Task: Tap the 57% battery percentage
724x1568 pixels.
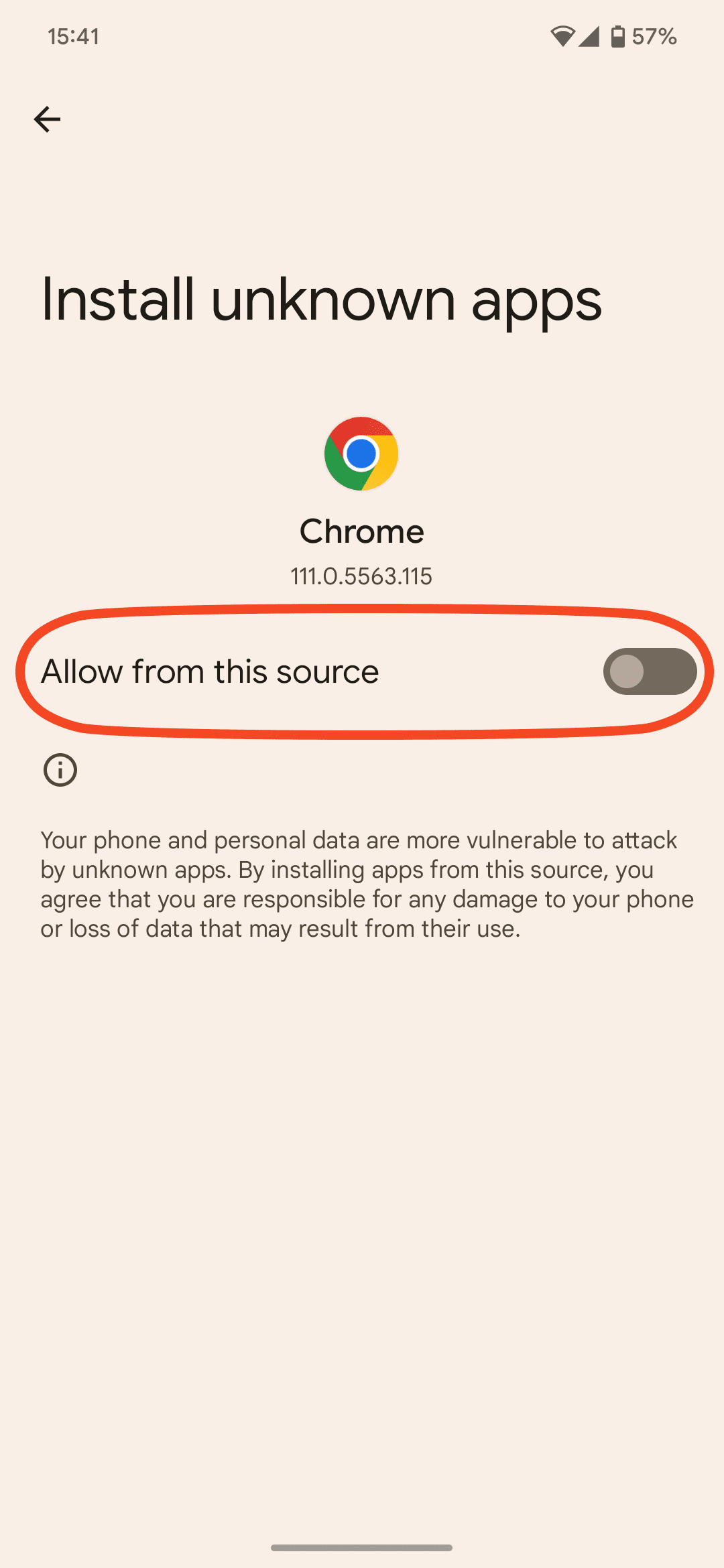Action: [654, 36]
